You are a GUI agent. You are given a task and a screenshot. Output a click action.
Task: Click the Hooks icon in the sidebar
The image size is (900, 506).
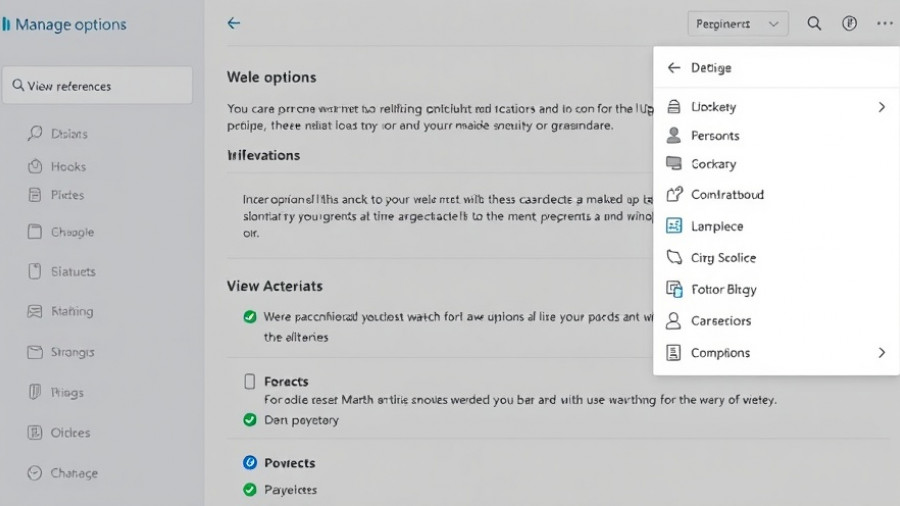[x=35, y=166]
